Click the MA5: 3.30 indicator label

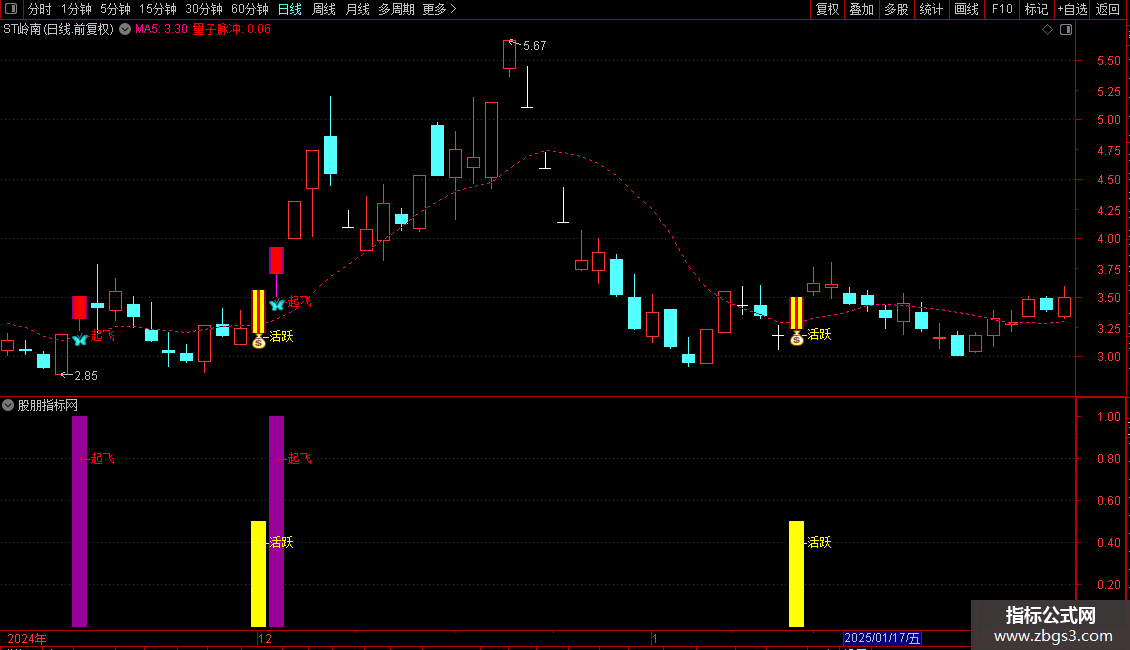click(161, 30)
